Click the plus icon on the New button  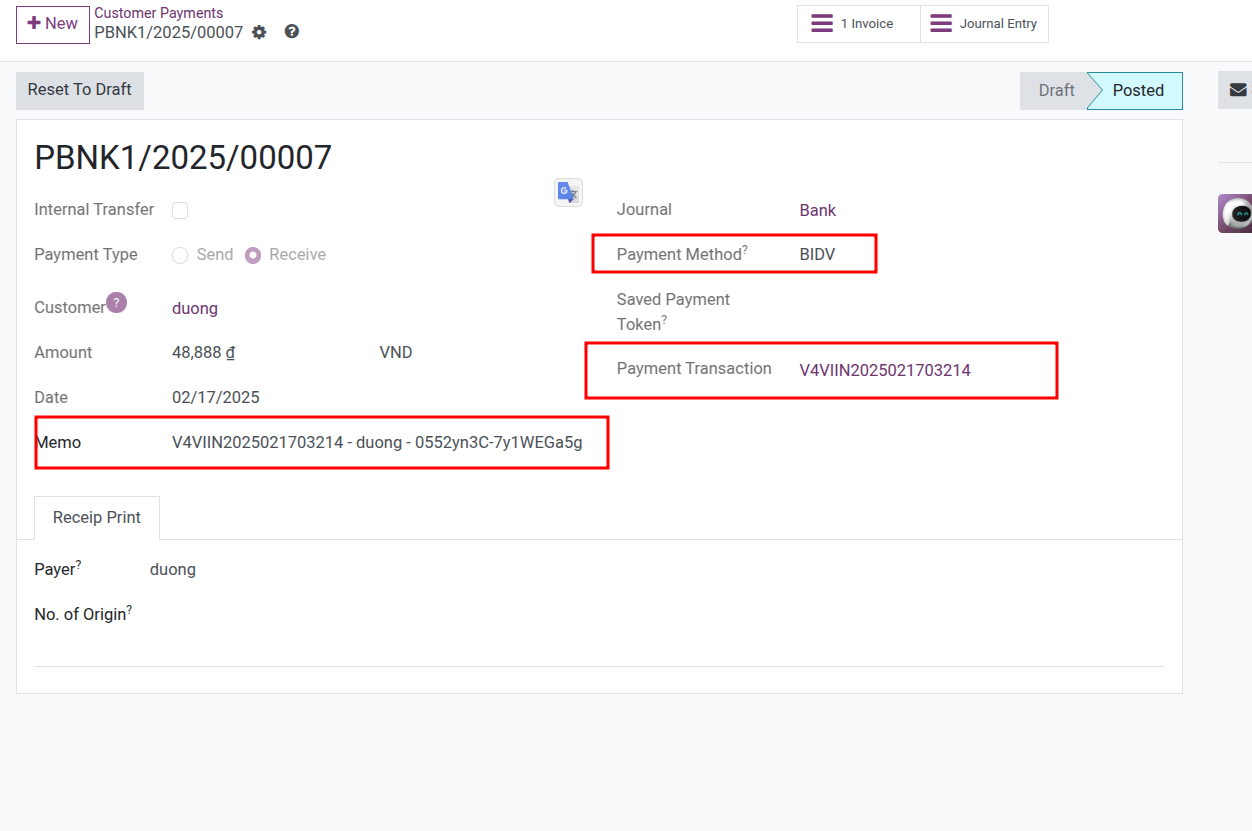[32, 24]
